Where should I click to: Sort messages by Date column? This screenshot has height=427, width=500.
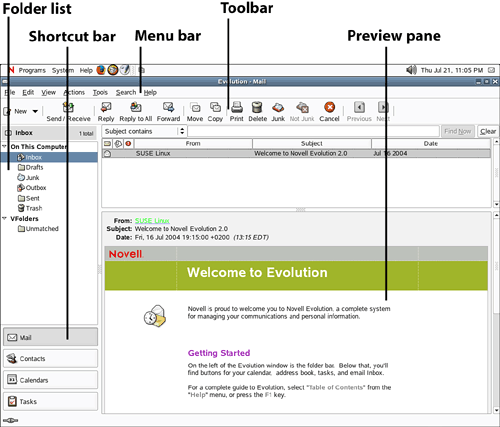click(431, 144)
